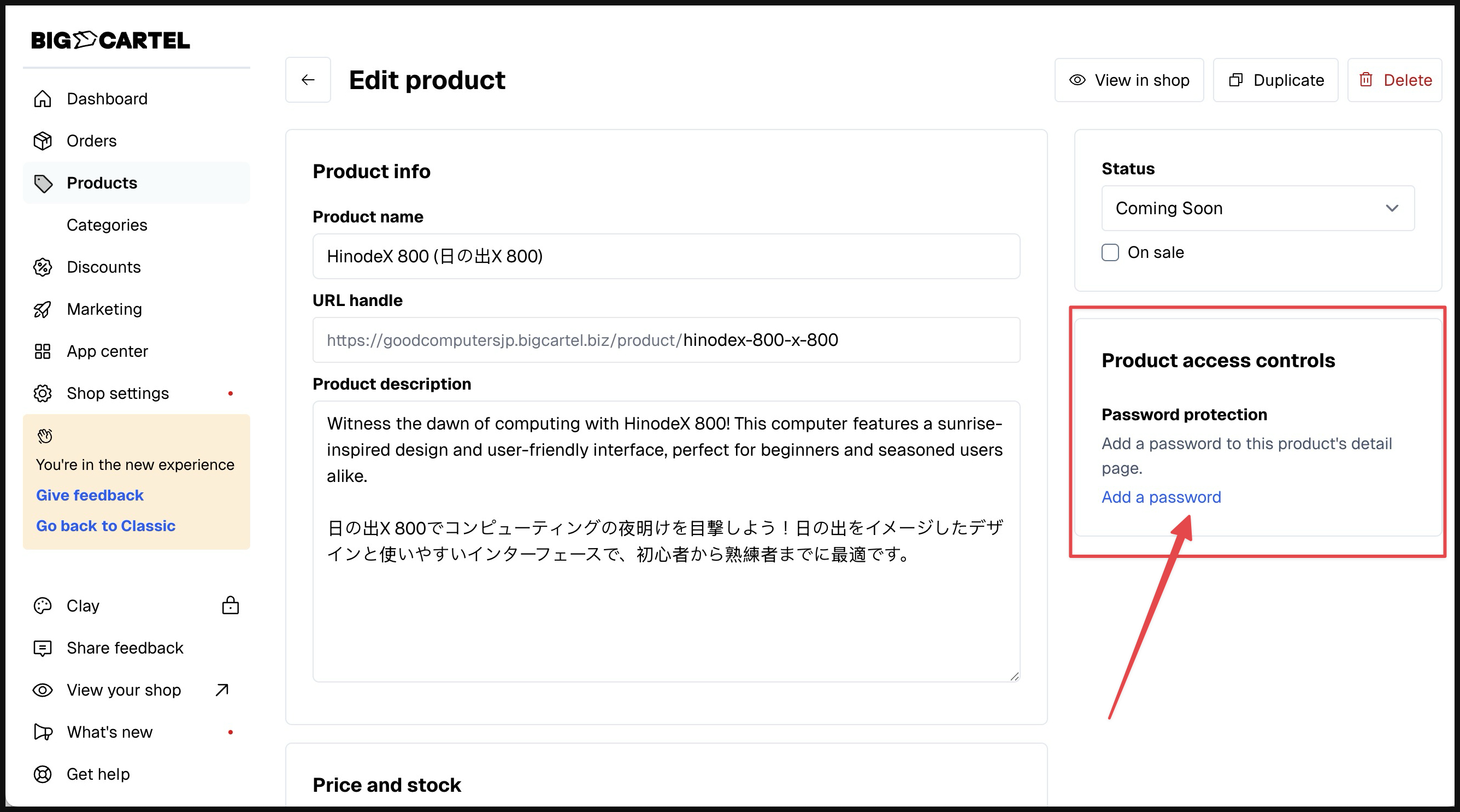This screenshot has height=812, width=1460.
Task: Click into the Product name field
Action: click(x=666, y=256)
